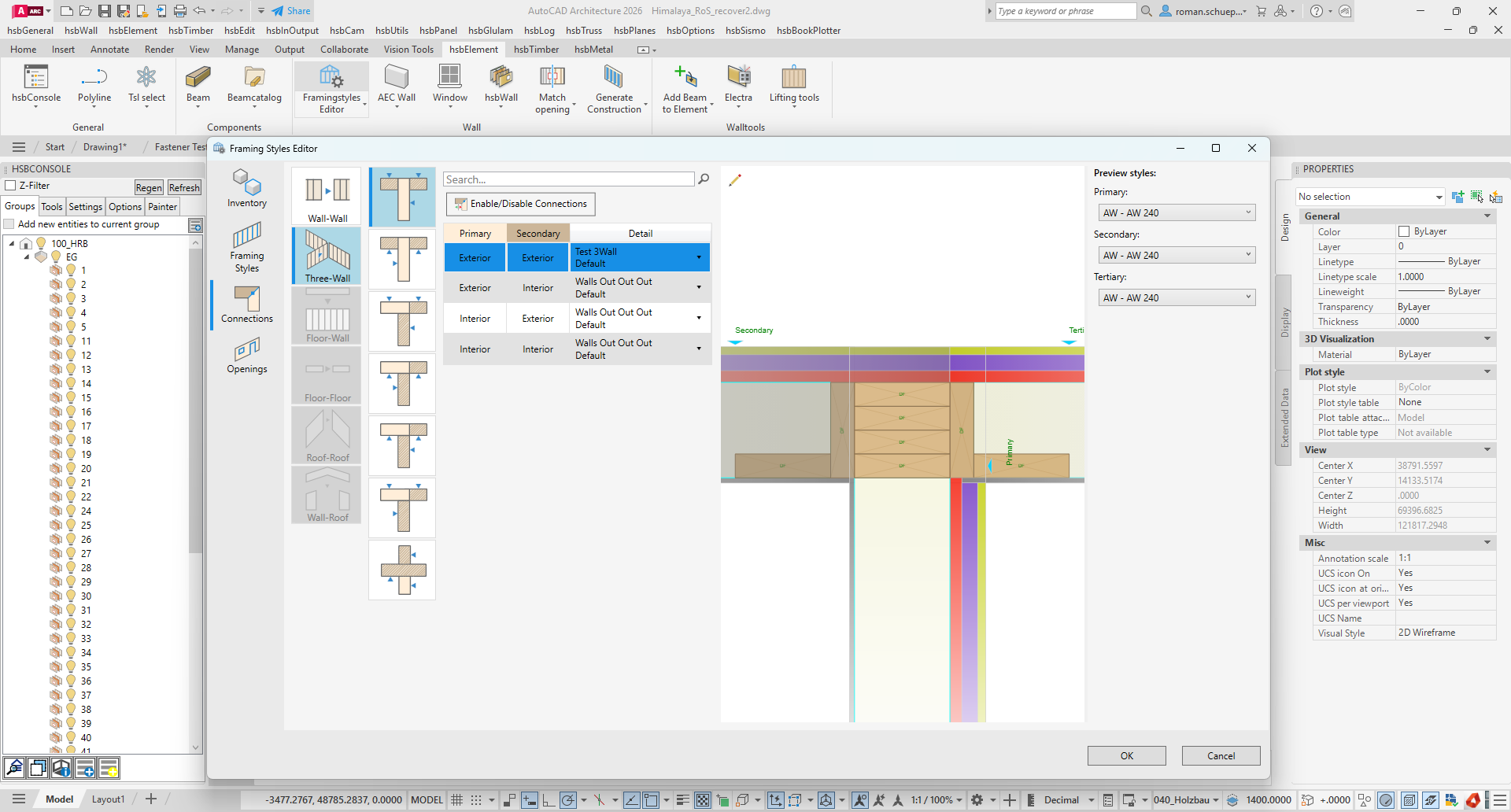
Task: Enable the Z-Filter checkbox
Action: click(x=11, y=186)
